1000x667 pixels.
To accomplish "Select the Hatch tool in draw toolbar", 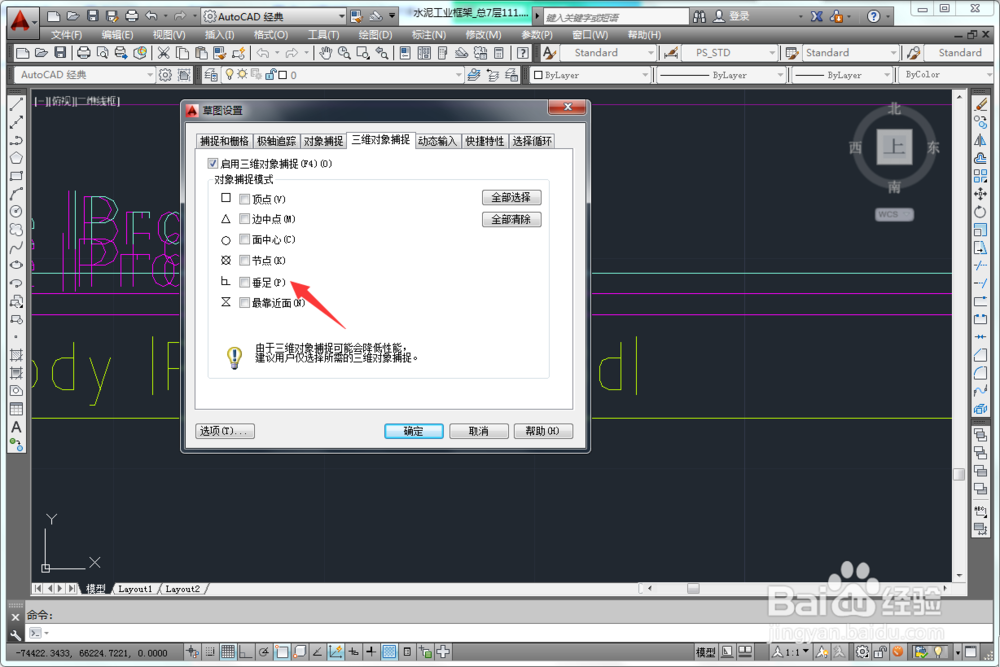I will click(16, 355).
